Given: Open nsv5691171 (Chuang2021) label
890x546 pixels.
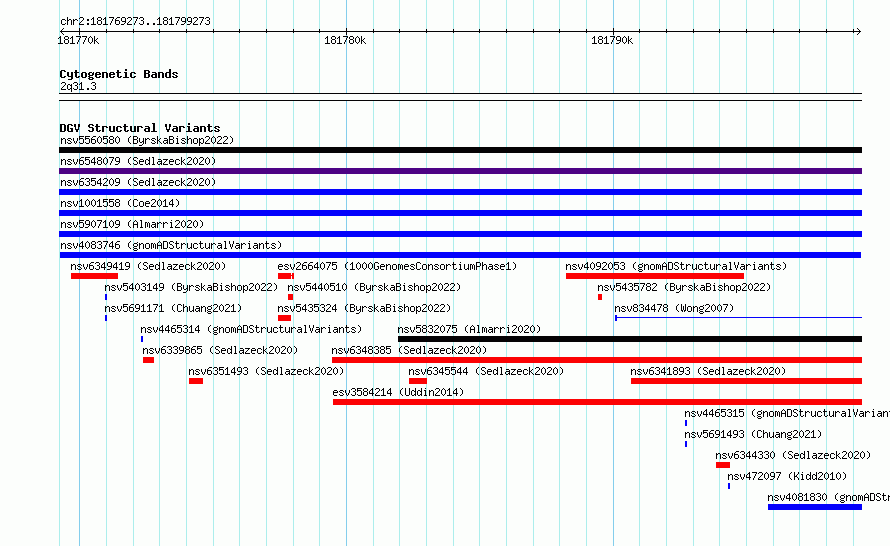Looking at the screenshot, I should click(x=173, y=308).
